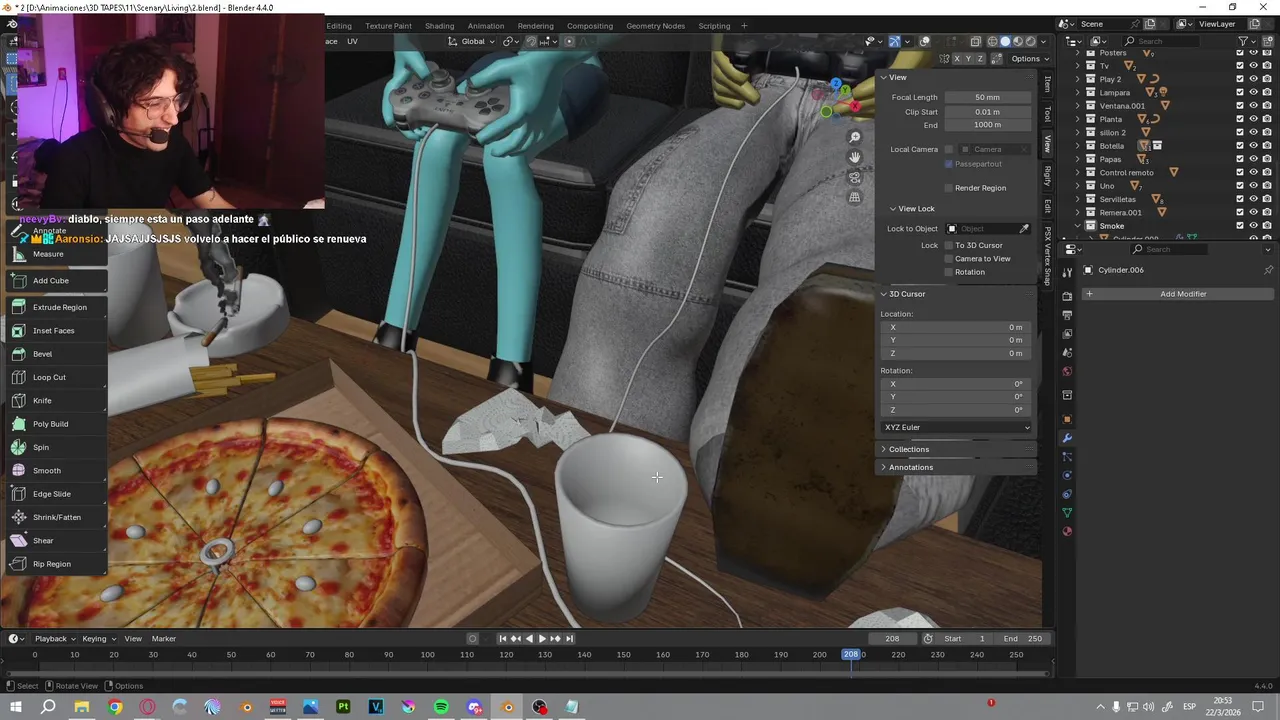1280x720 pixels.
Task: Select the Extrude Region tool
Action: [55, 307]
